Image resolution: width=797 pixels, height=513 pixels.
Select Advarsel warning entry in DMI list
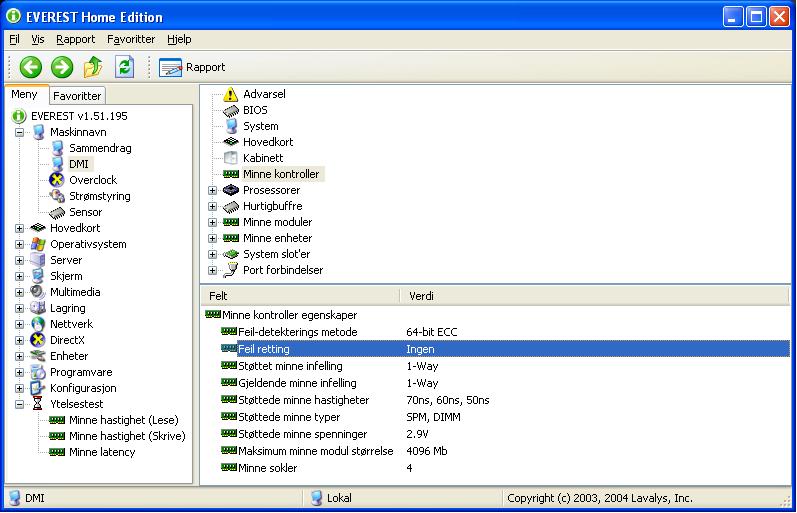pyautogui.click(x=264, y=94)
